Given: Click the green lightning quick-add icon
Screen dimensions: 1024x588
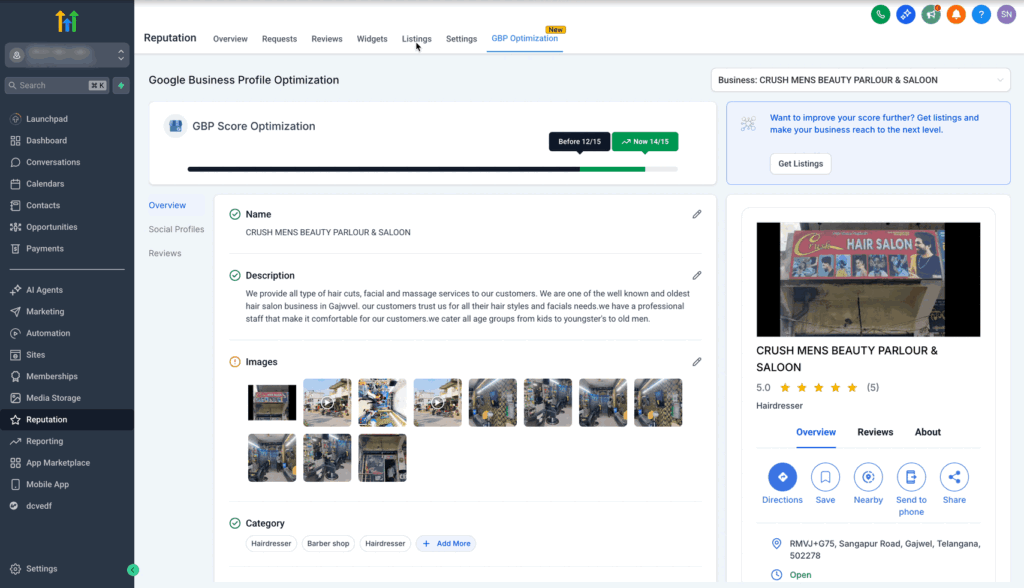Looking at the screenshot, I should tap(121, 86).
